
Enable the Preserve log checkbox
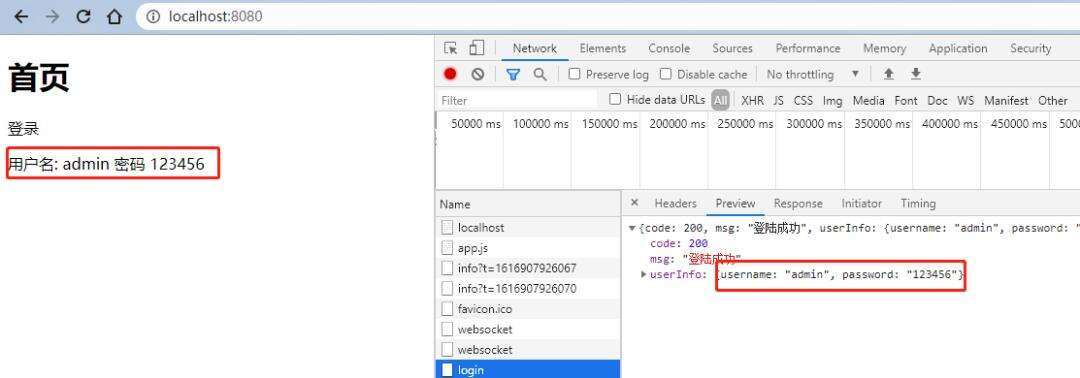(x=574, y=74)
